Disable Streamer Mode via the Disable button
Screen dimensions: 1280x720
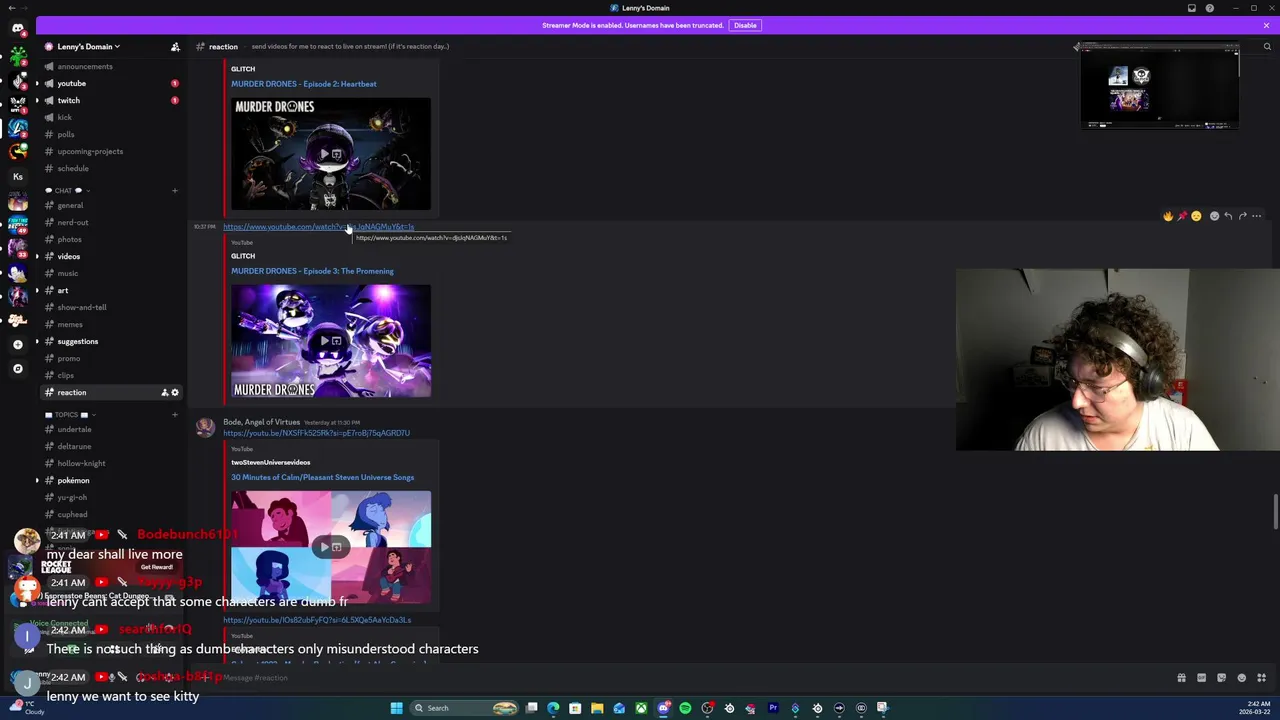click(745, 25)
